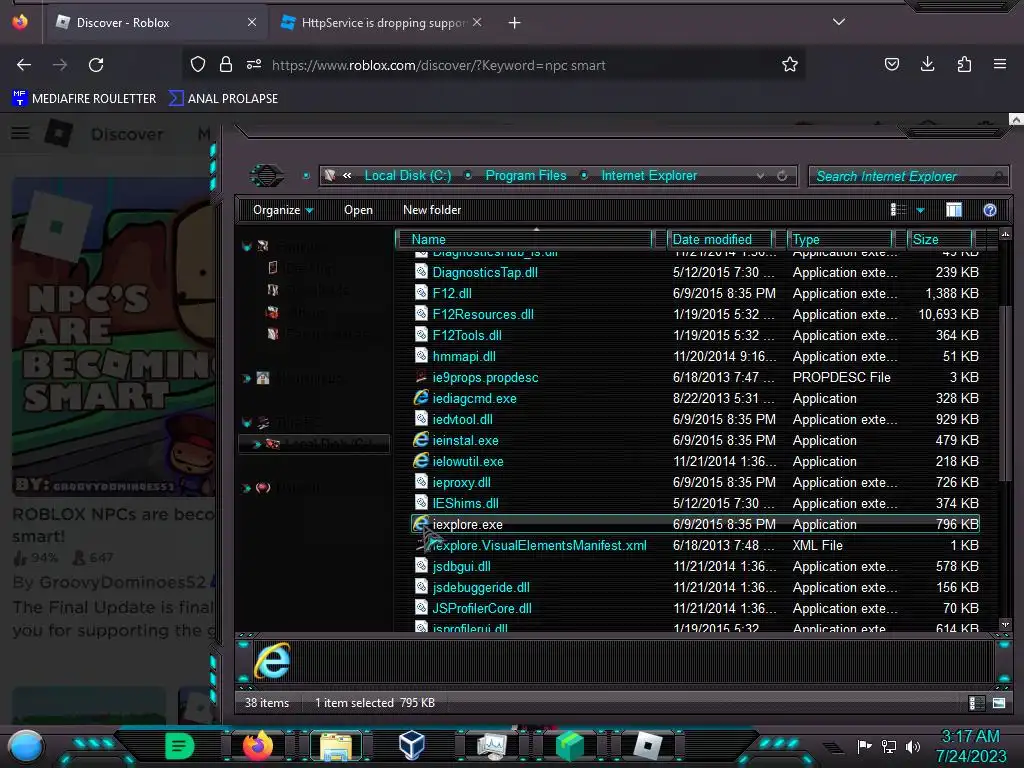Show site security info via padlock icon
The image size is (1024, 768).
pos(226,64)
